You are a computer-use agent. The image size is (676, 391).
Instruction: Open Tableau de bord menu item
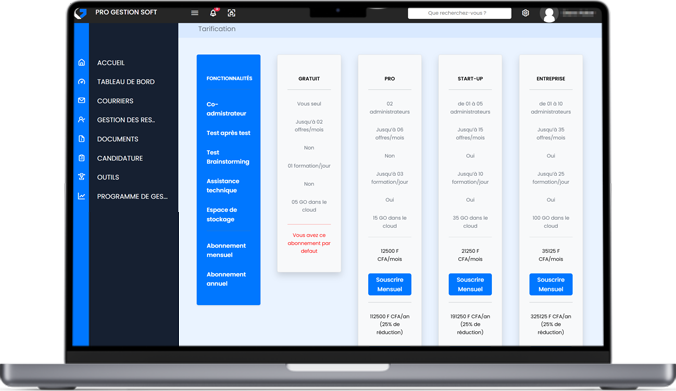coord(126,82)
